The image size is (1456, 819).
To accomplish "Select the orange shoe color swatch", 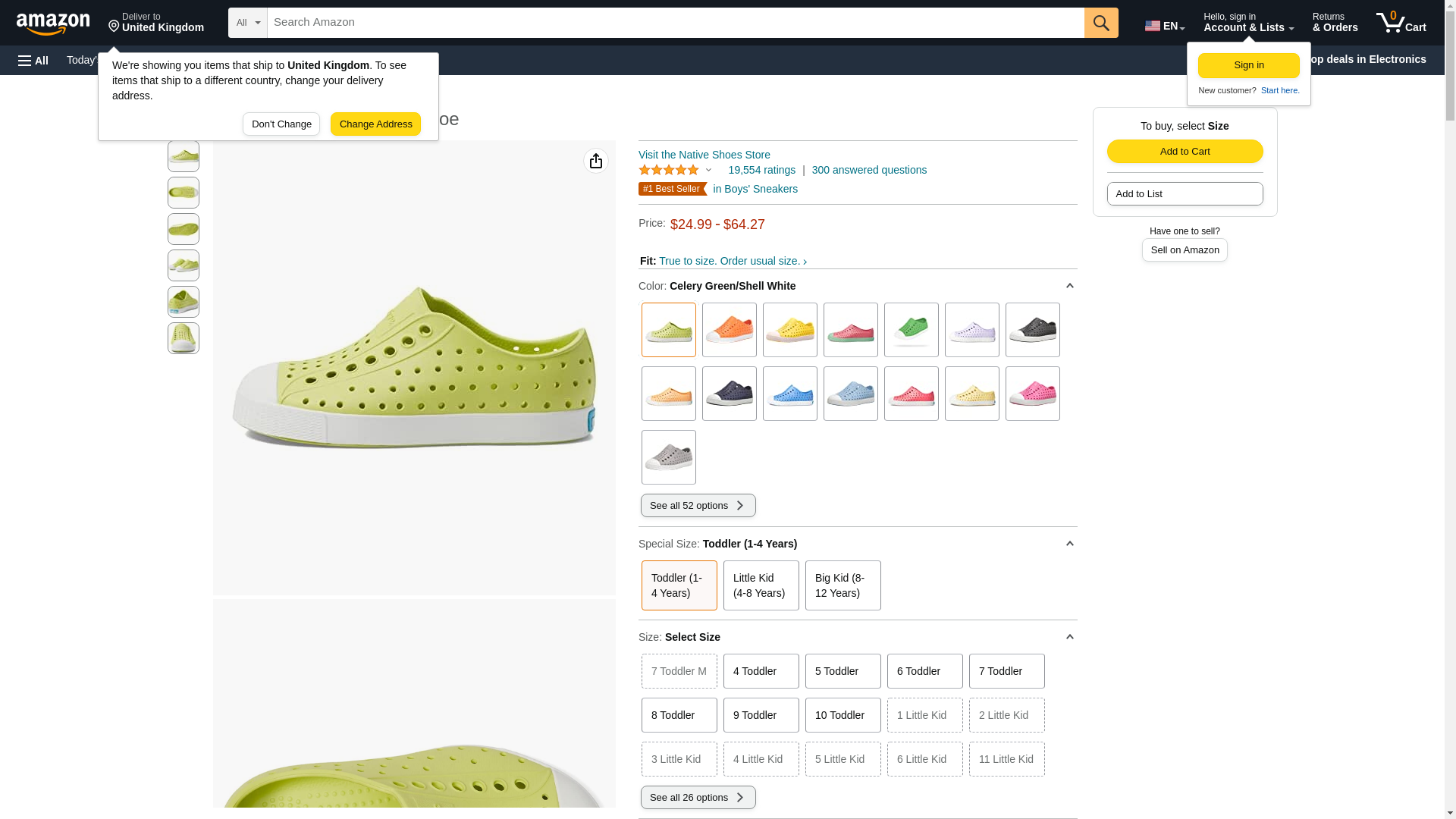I will 729,330.
